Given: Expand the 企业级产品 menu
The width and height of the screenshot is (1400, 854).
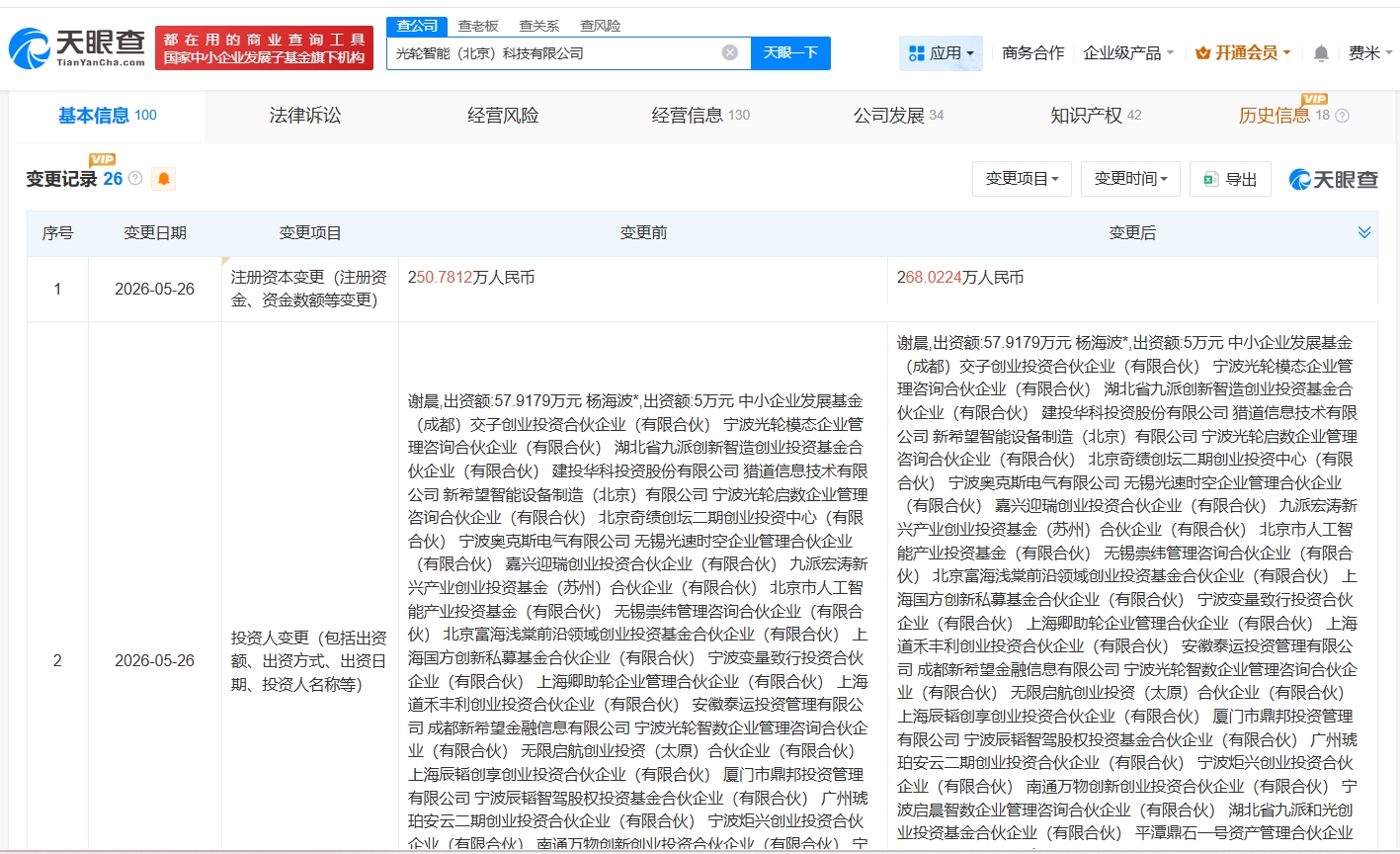Looking at the screenshot, I should 1128,53.
